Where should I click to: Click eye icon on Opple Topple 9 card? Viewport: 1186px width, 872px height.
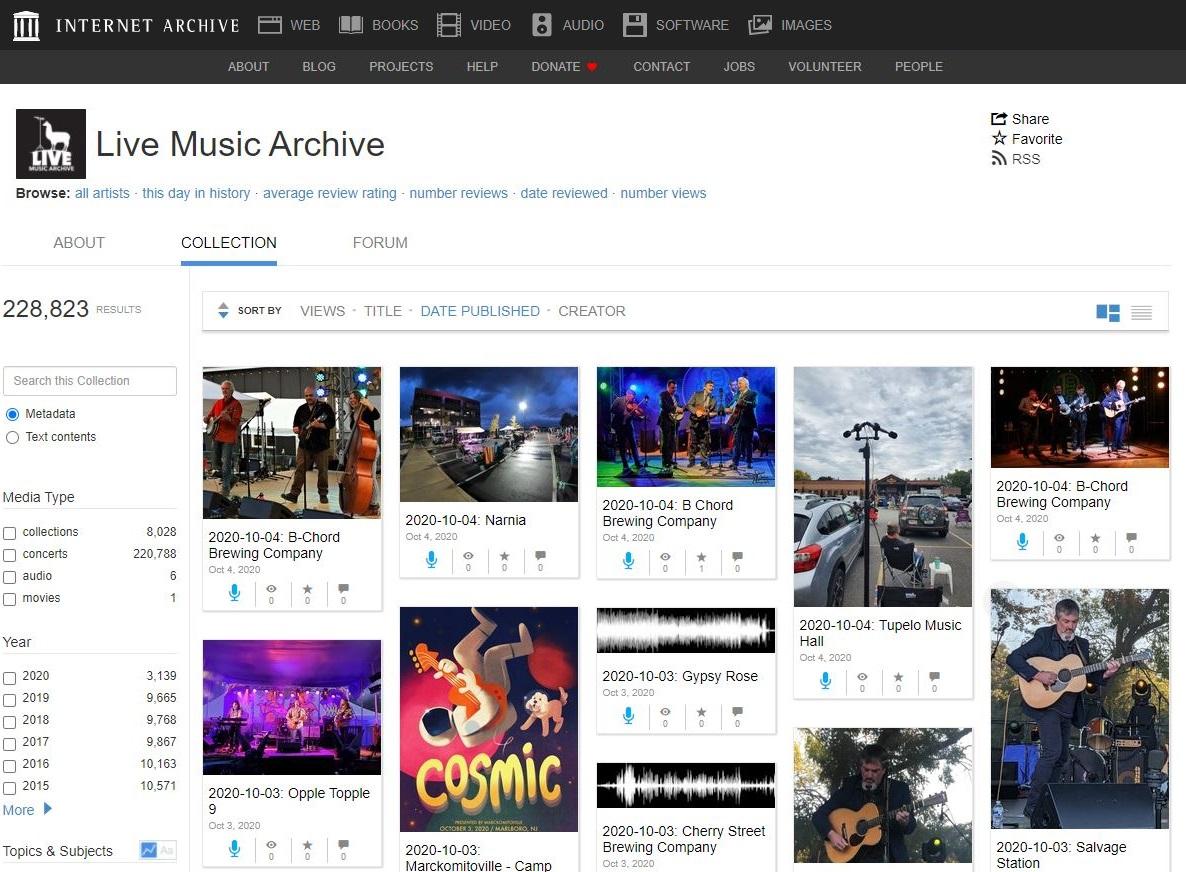pos(271,845)
